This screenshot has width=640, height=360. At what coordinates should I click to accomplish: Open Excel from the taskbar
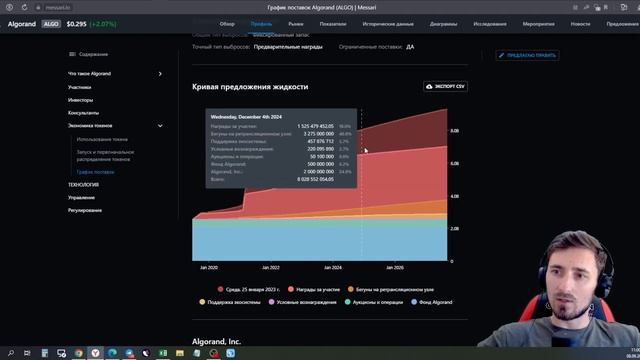163,353
